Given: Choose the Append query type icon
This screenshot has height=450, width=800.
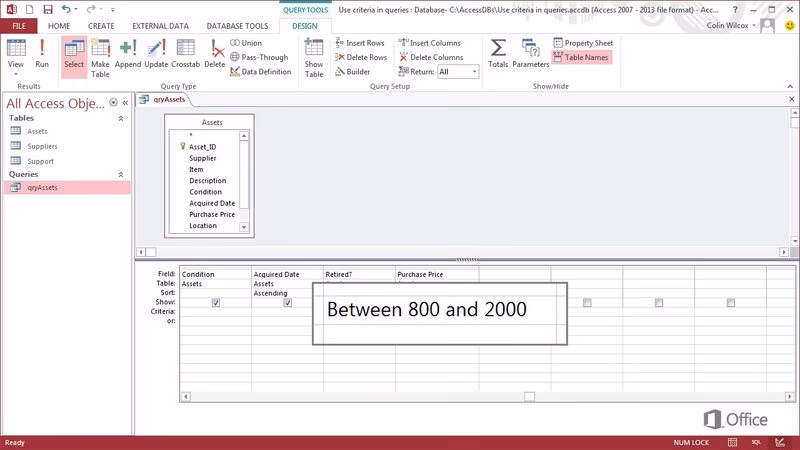Looking at the screenshot, I should tap(128, 53).
